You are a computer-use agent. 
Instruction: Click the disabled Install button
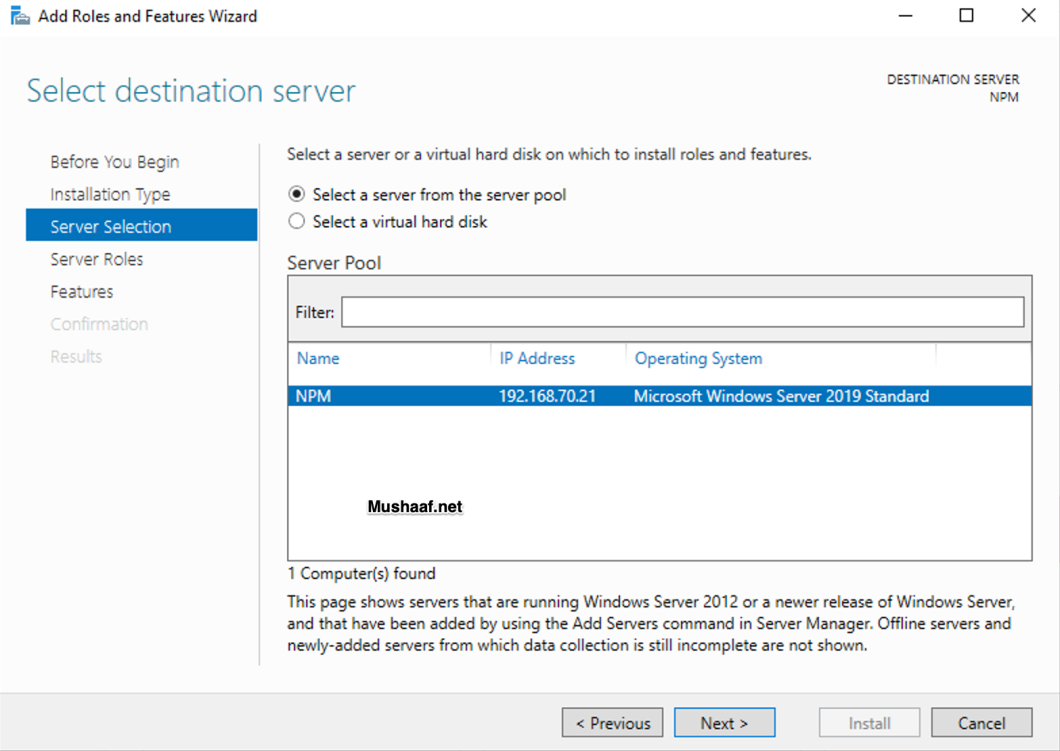pyautogui.click(x=869, y=722)
